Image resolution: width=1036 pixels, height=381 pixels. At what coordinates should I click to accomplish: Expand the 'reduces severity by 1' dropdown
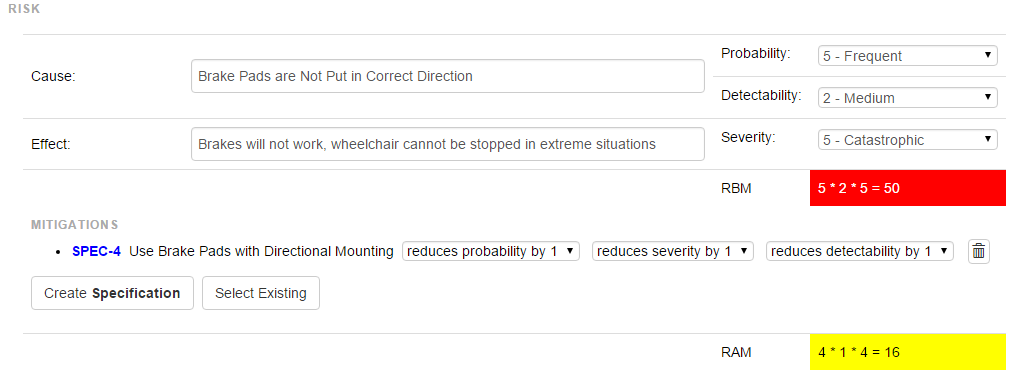click(x=673, y=251)
